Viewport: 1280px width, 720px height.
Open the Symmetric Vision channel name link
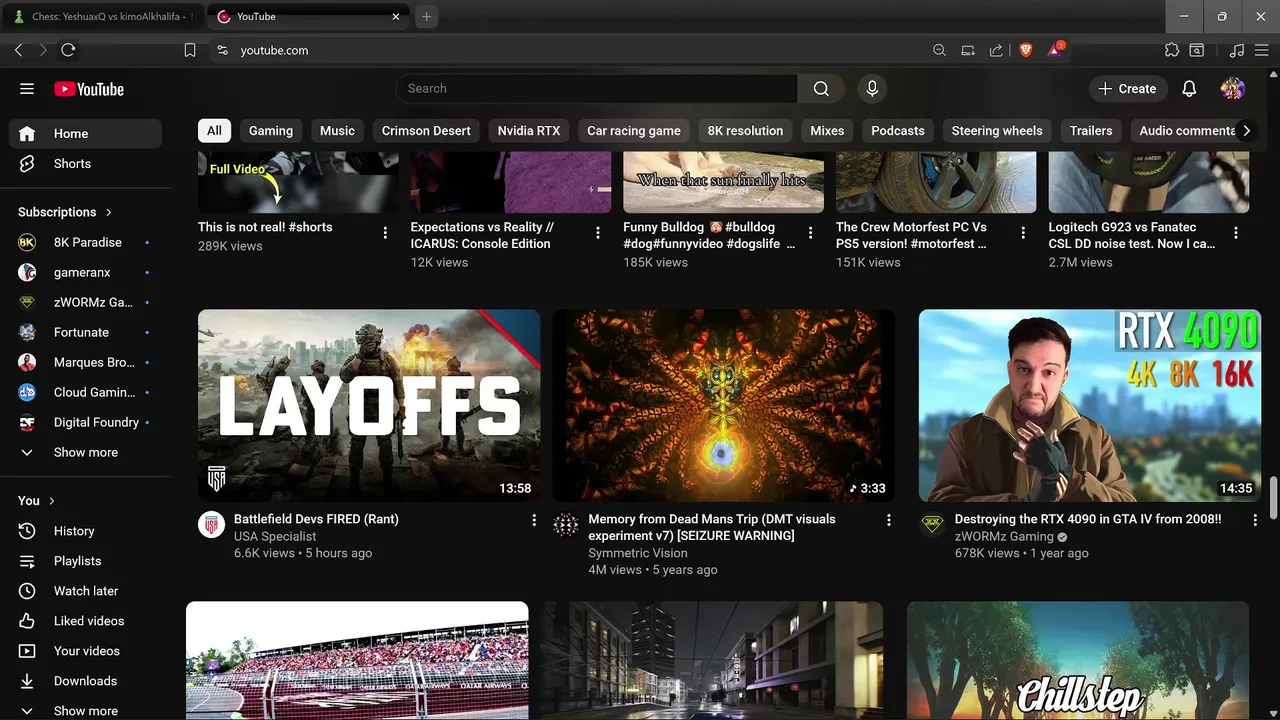coord(638,553)
